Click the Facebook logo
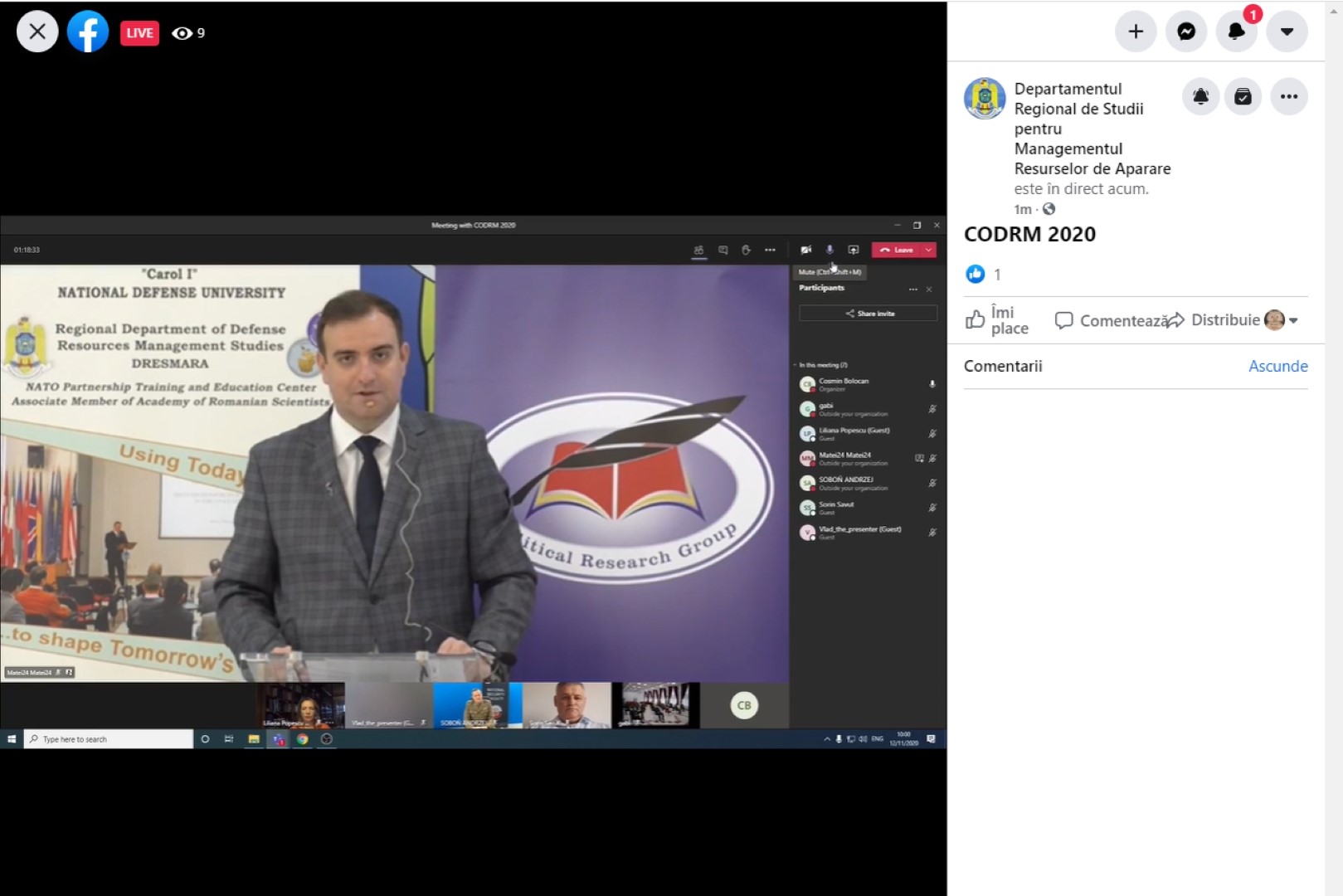 pyautogui.click(x=88, y=32)
